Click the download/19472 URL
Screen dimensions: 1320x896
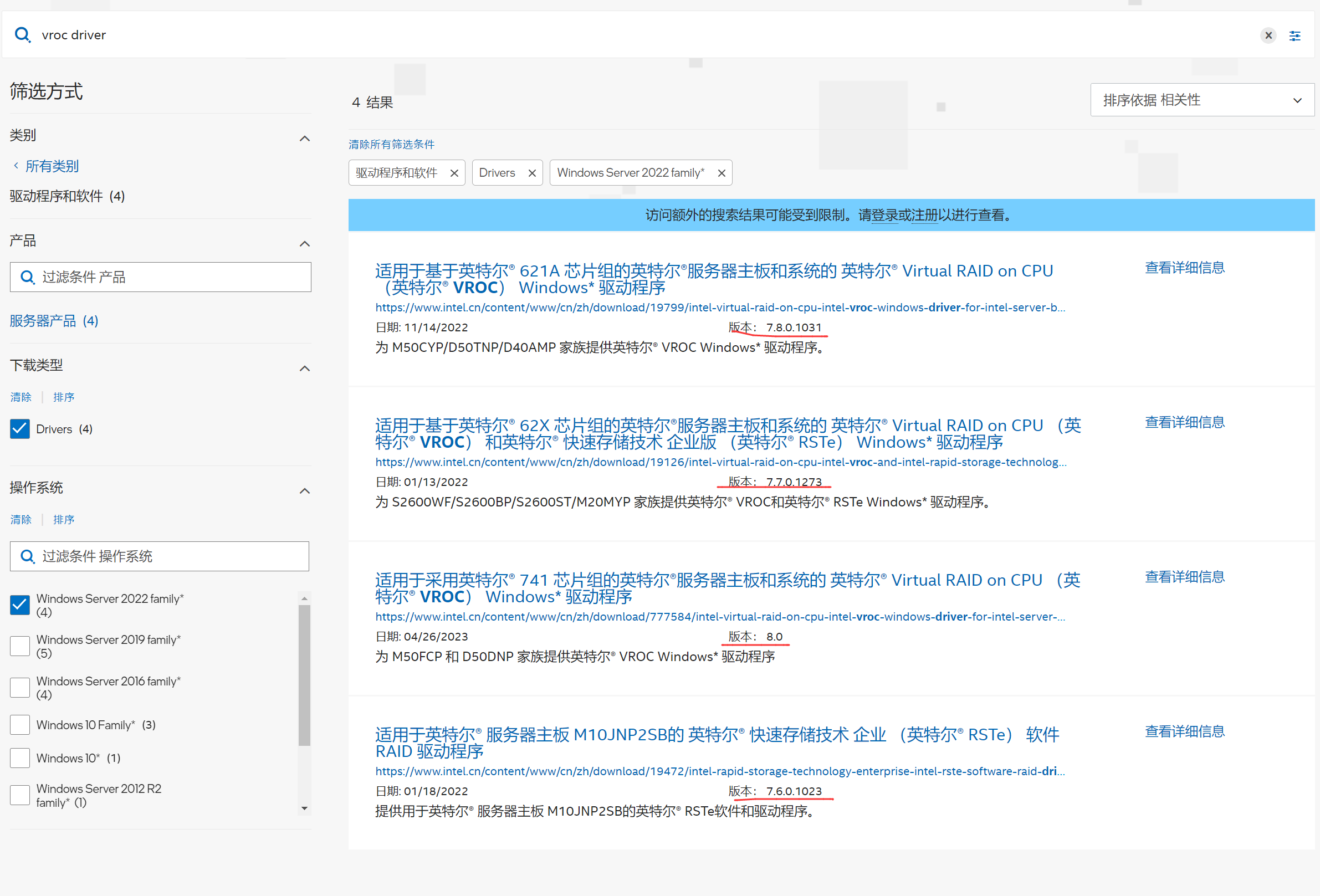point(720,771)
